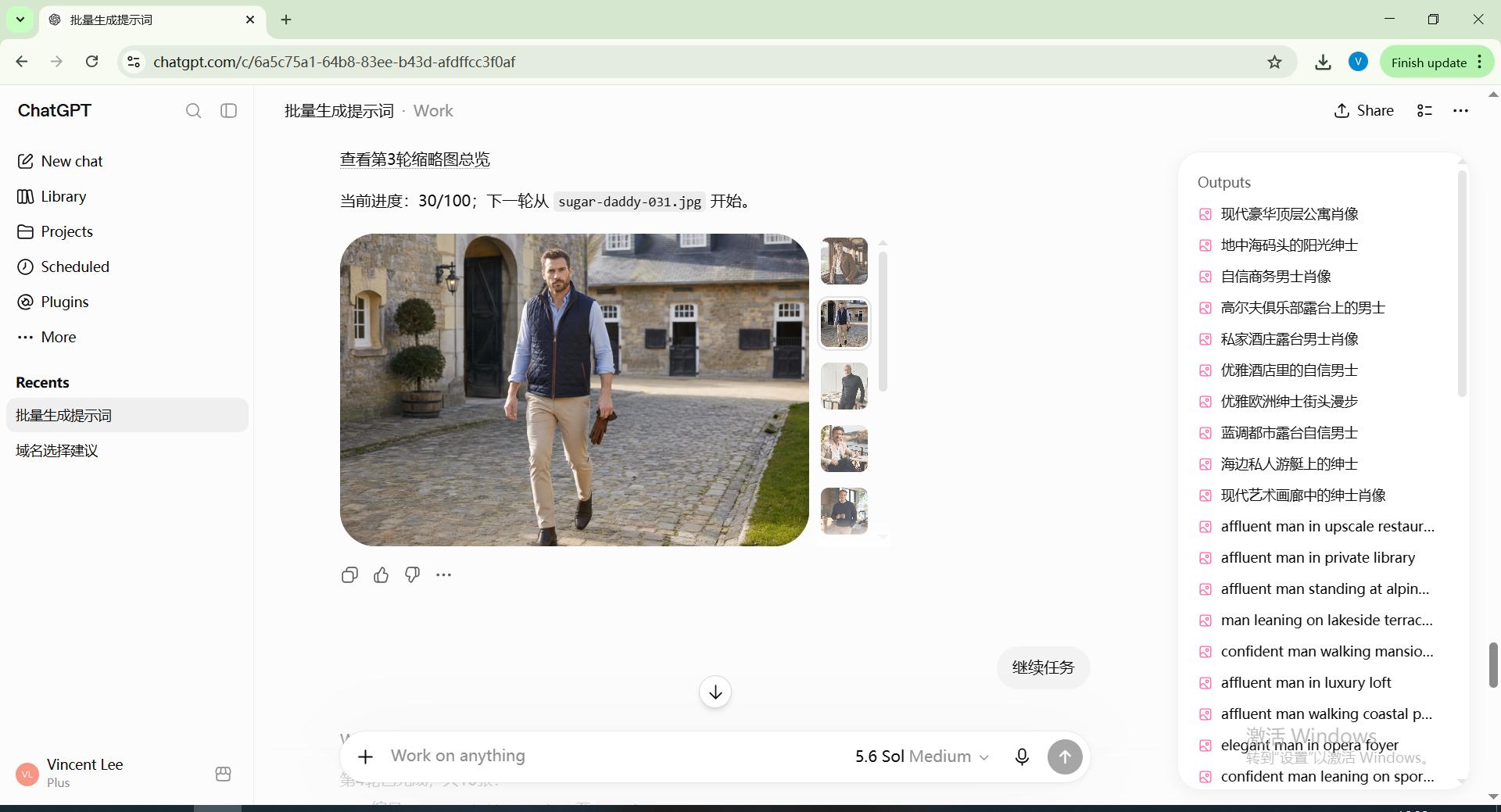Open link 查看第3轮缩略图总览
Viewport: 1501px width, 812px height.
414,159
